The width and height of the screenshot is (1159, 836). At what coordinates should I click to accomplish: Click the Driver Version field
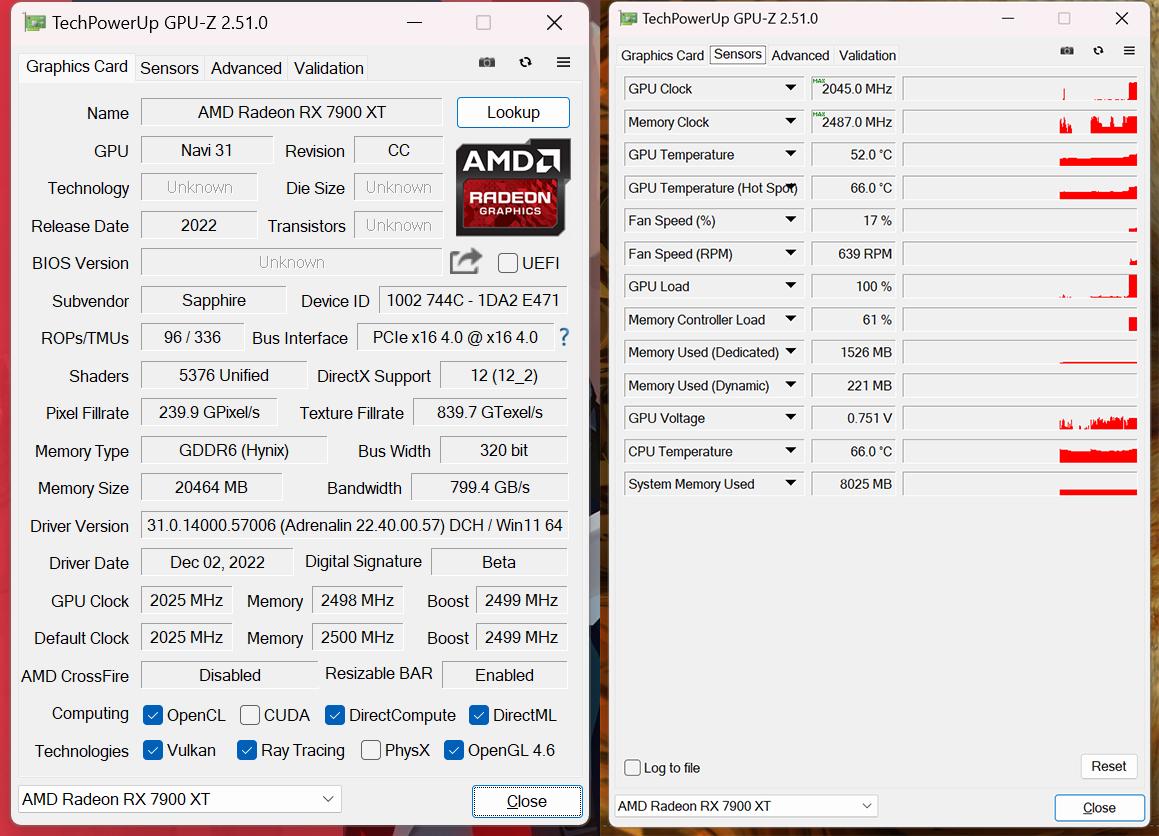tap(354, 526)
